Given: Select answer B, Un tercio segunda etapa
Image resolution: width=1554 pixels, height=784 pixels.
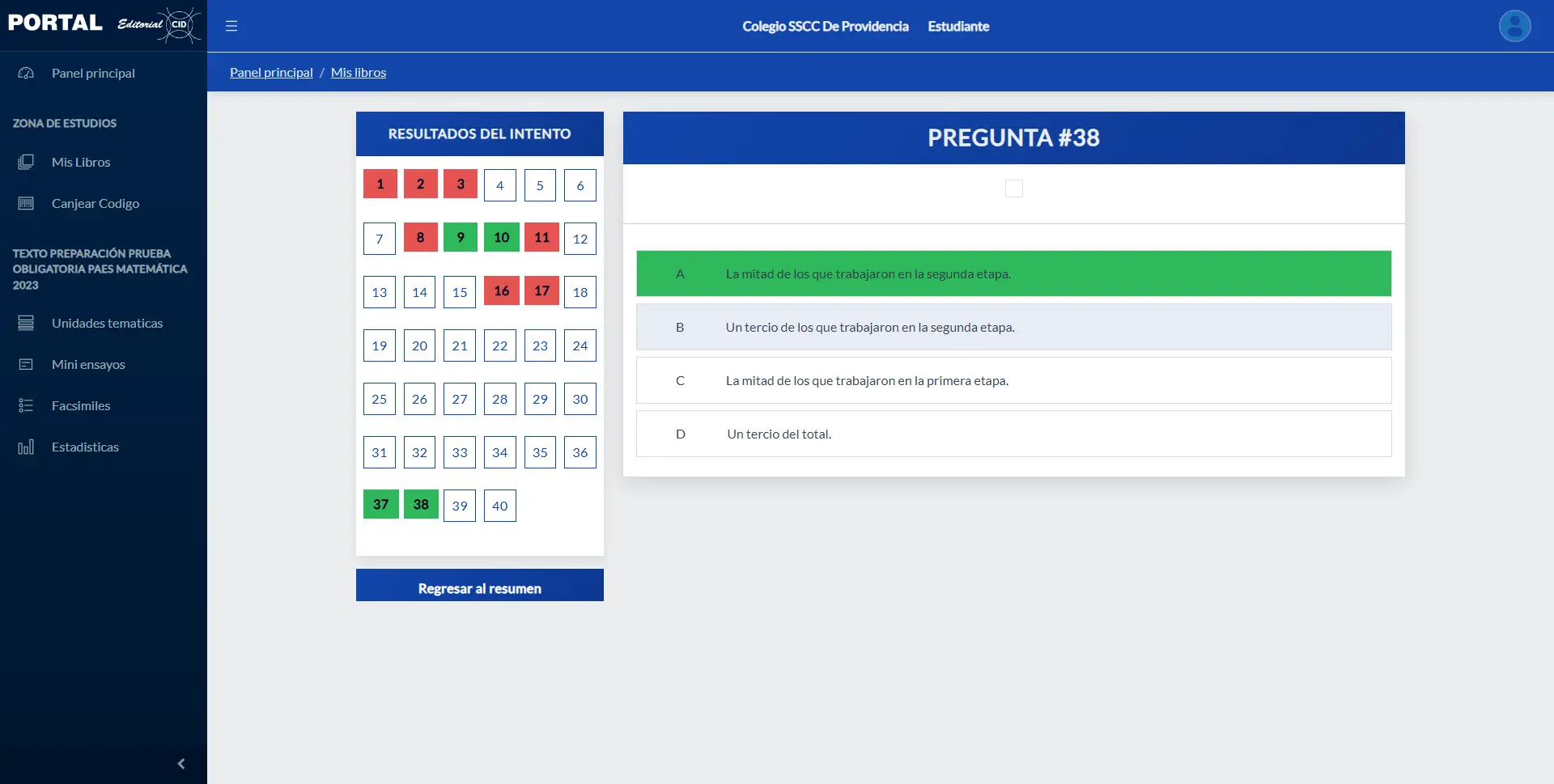Looking at the screenshot, I should click(1013, 327).
